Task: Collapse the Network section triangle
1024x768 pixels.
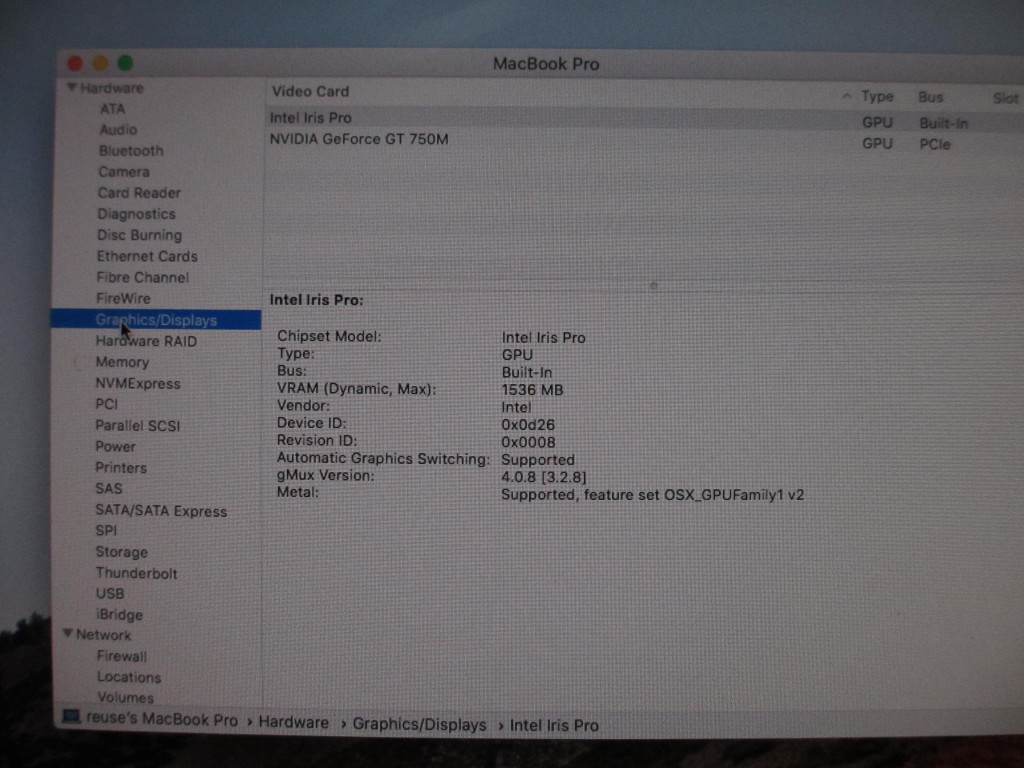Action: click(x=67, y=633)
